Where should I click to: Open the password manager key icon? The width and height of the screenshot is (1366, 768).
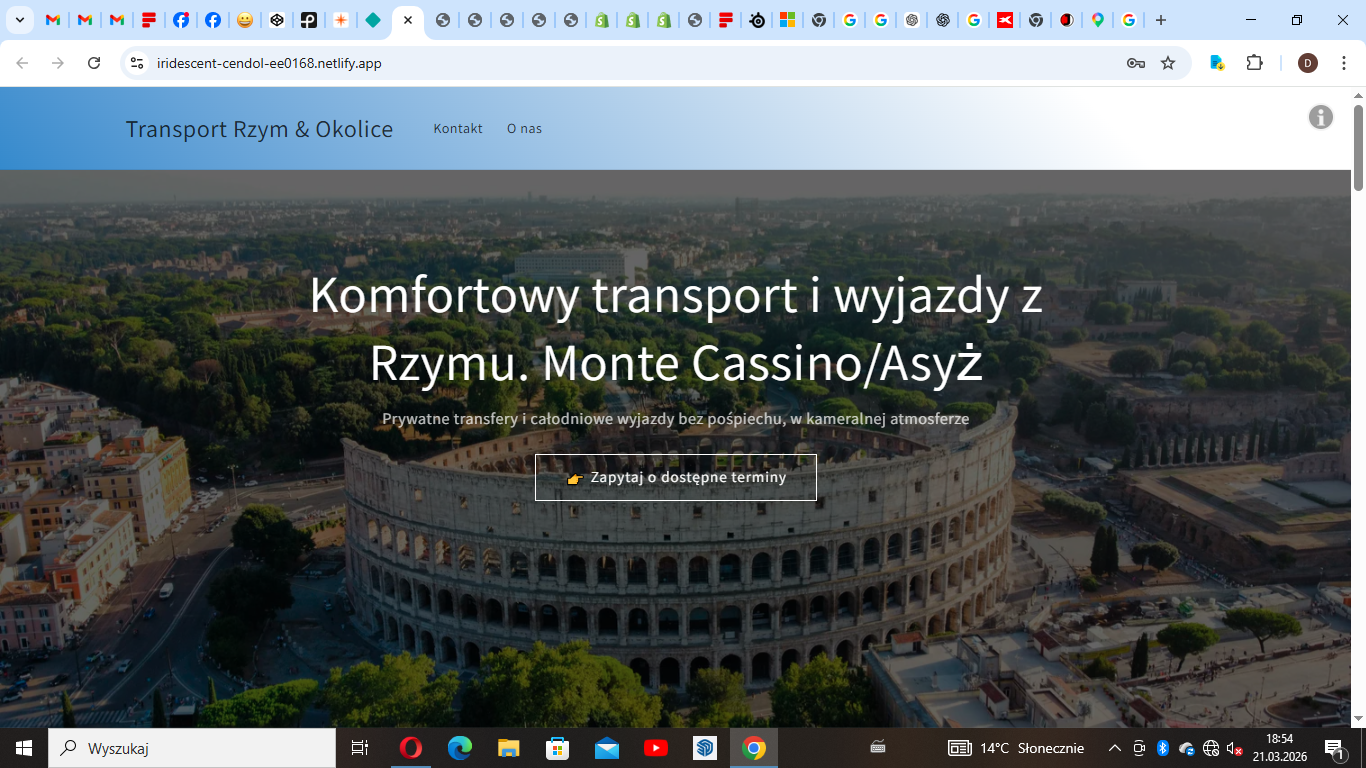coord(1135,63)
